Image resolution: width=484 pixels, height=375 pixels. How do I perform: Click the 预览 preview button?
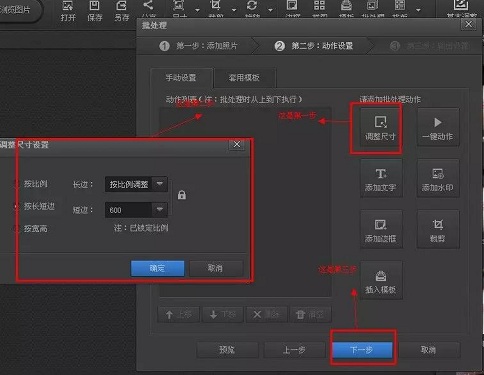(227, 350)
